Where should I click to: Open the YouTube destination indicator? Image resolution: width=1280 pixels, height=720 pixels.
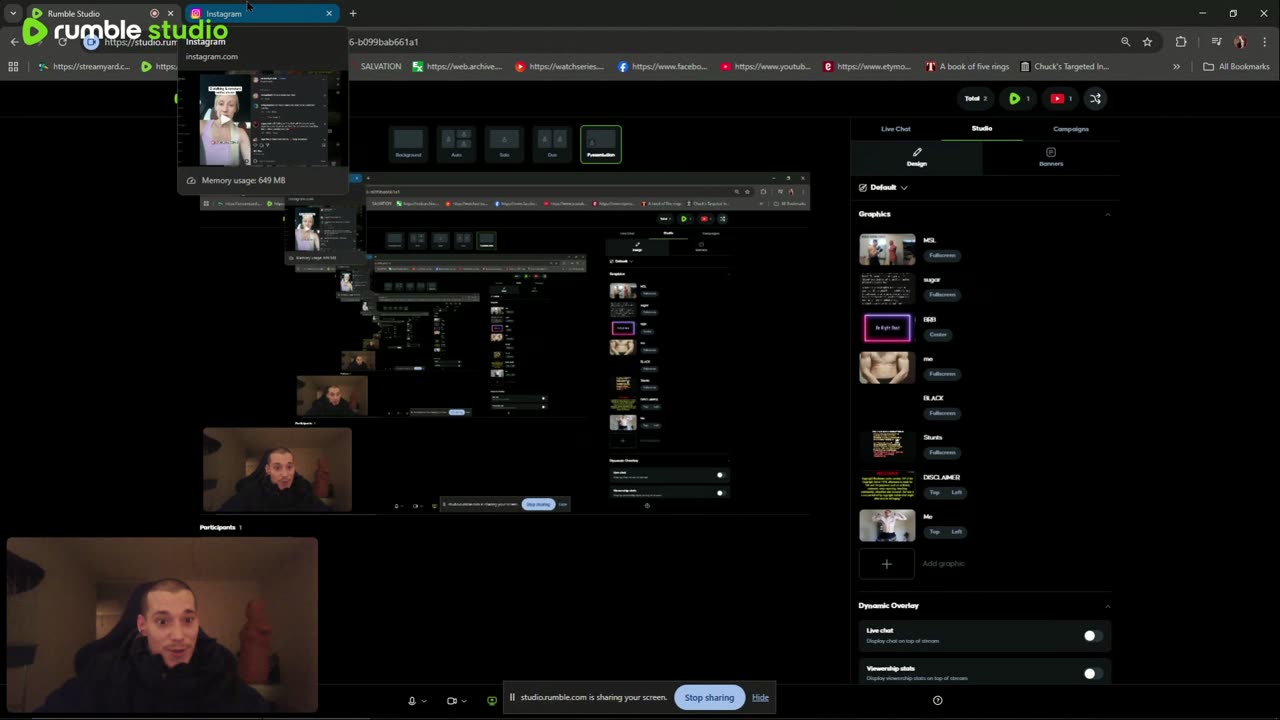click(x=1061, y=98)
